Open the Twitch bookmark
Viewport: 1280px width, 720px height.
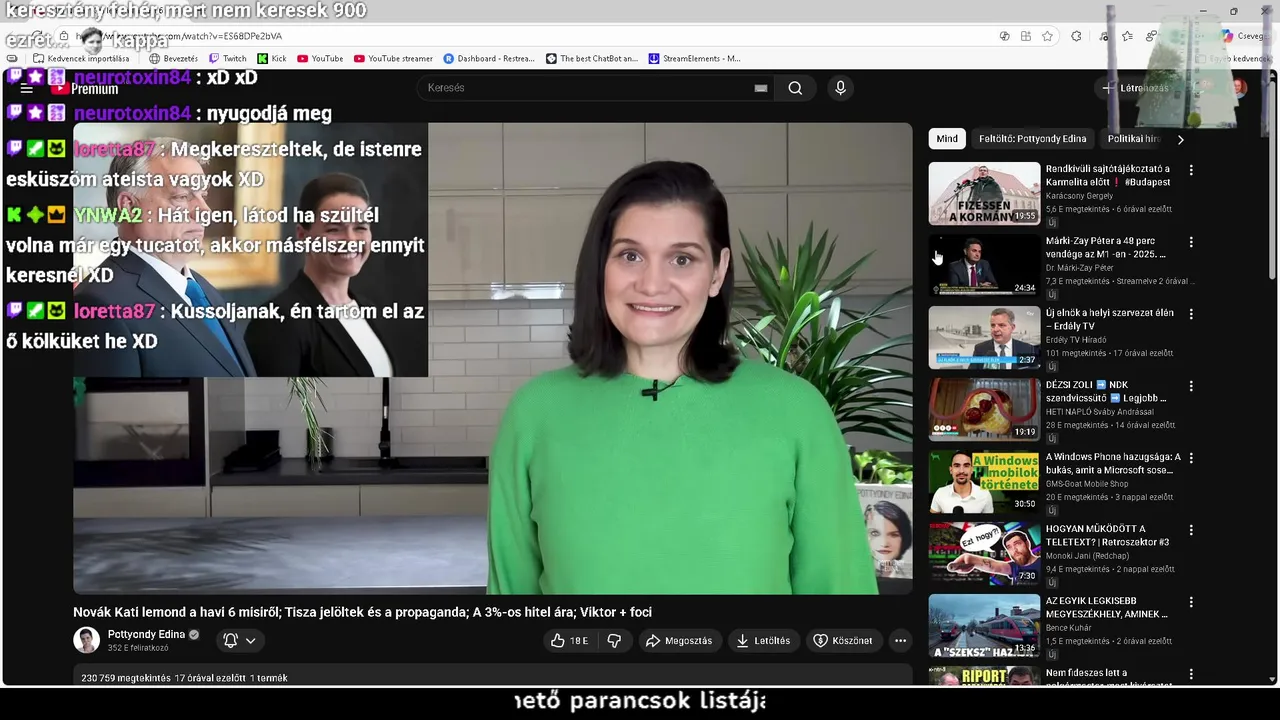coord(227,58)
